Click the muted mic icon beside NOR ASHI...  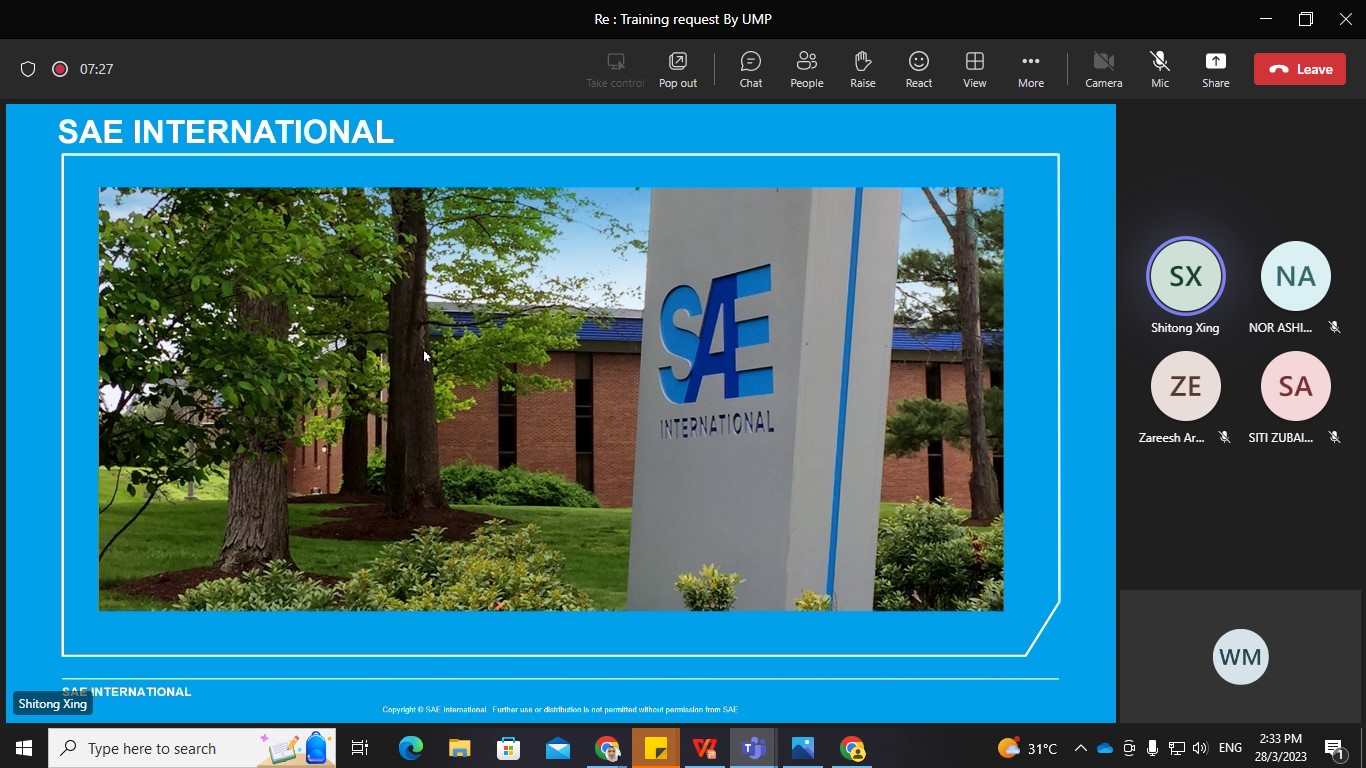tap(1334, 327)
